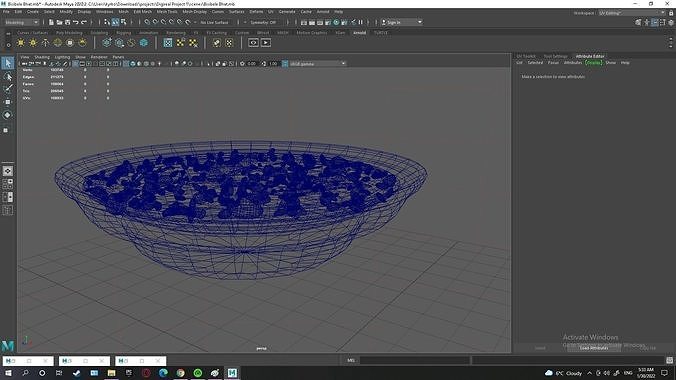This screenshot has width=676, height=380.
Task: Toggle select by component type mode
Action: 124,22
